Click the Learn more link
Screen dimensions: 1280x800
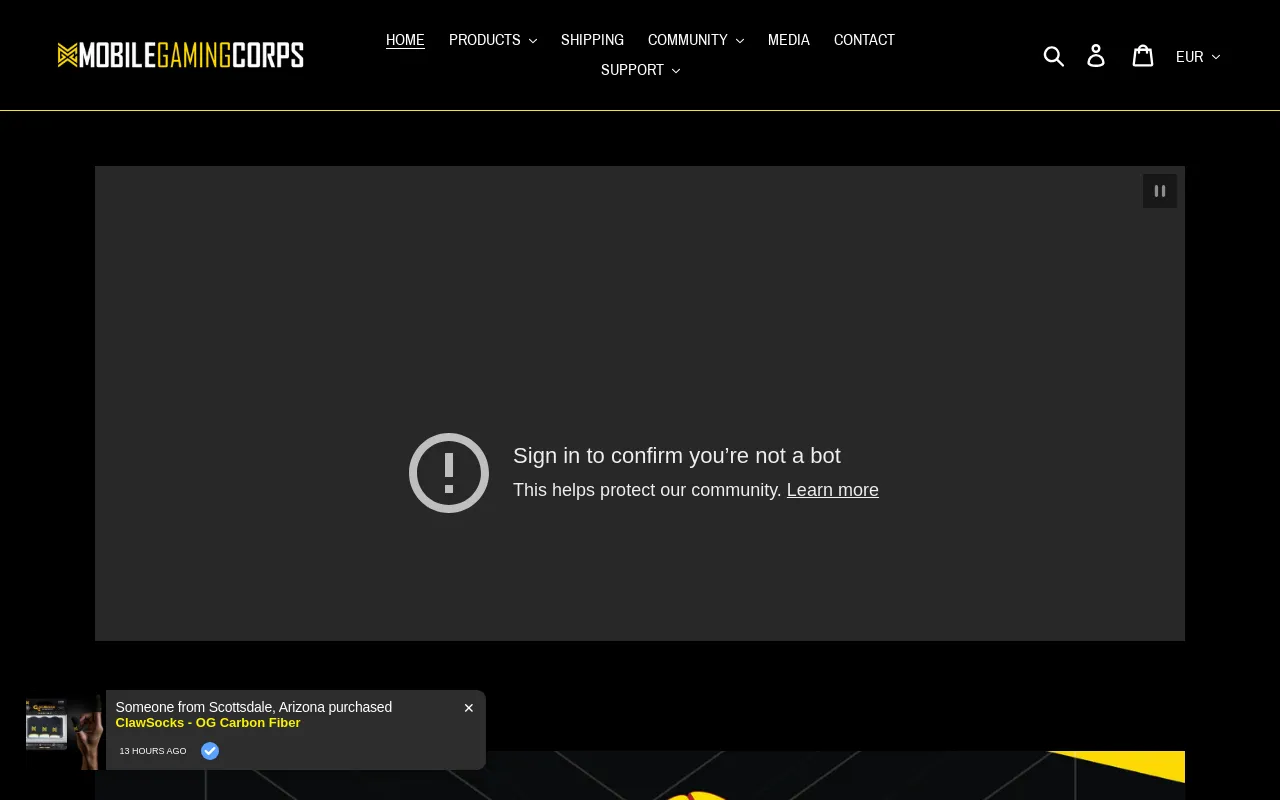point(832,490)
